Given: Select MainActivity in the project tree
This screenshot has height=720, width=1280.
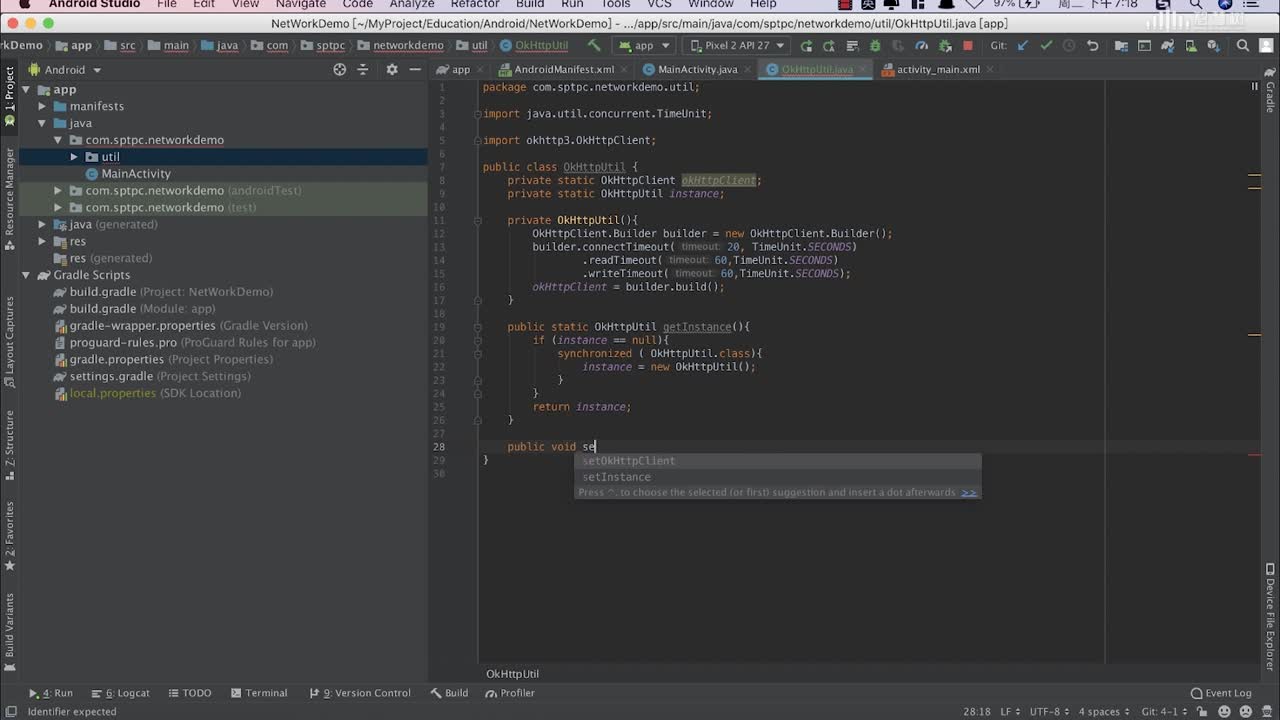Looking at the screenshot, I should click(127, 174).
